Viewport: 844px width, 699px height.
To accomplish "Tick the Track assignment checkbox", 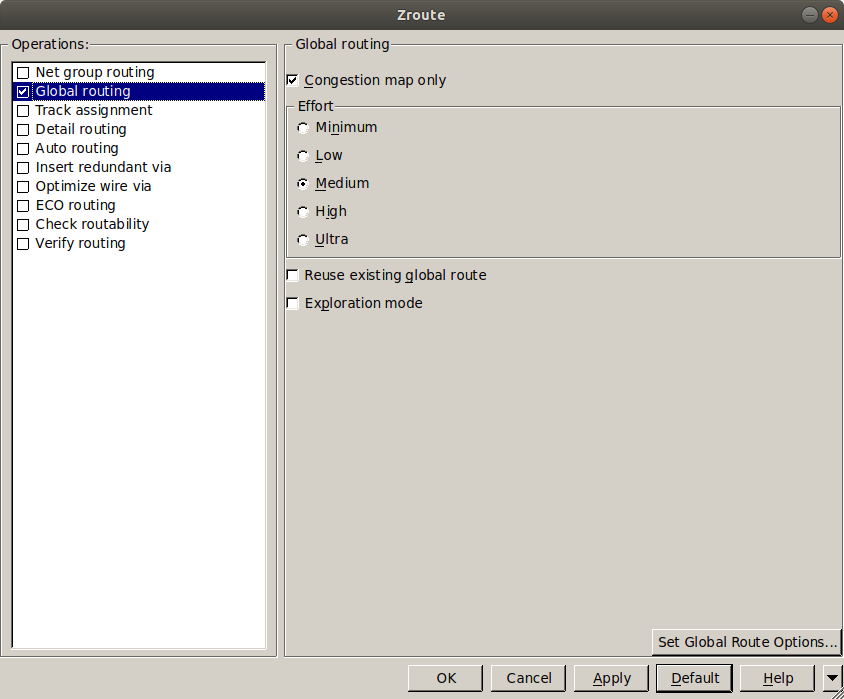I will (23, 111).
